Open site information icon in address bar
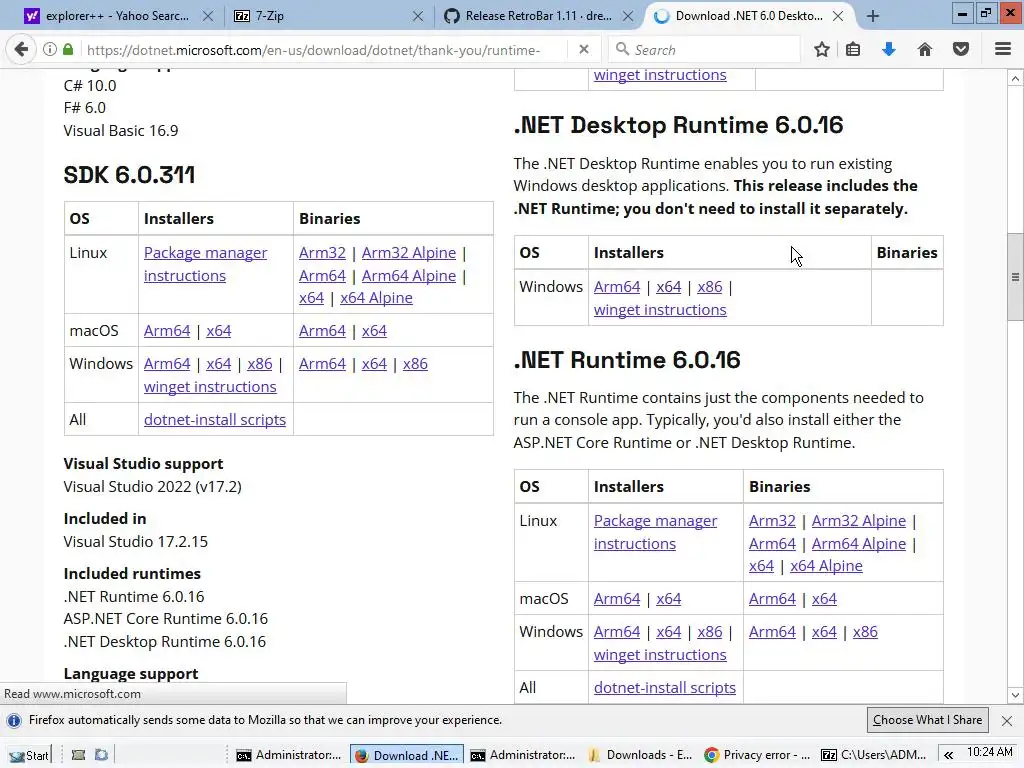The image size is (1024, 768). pos(50,49)
